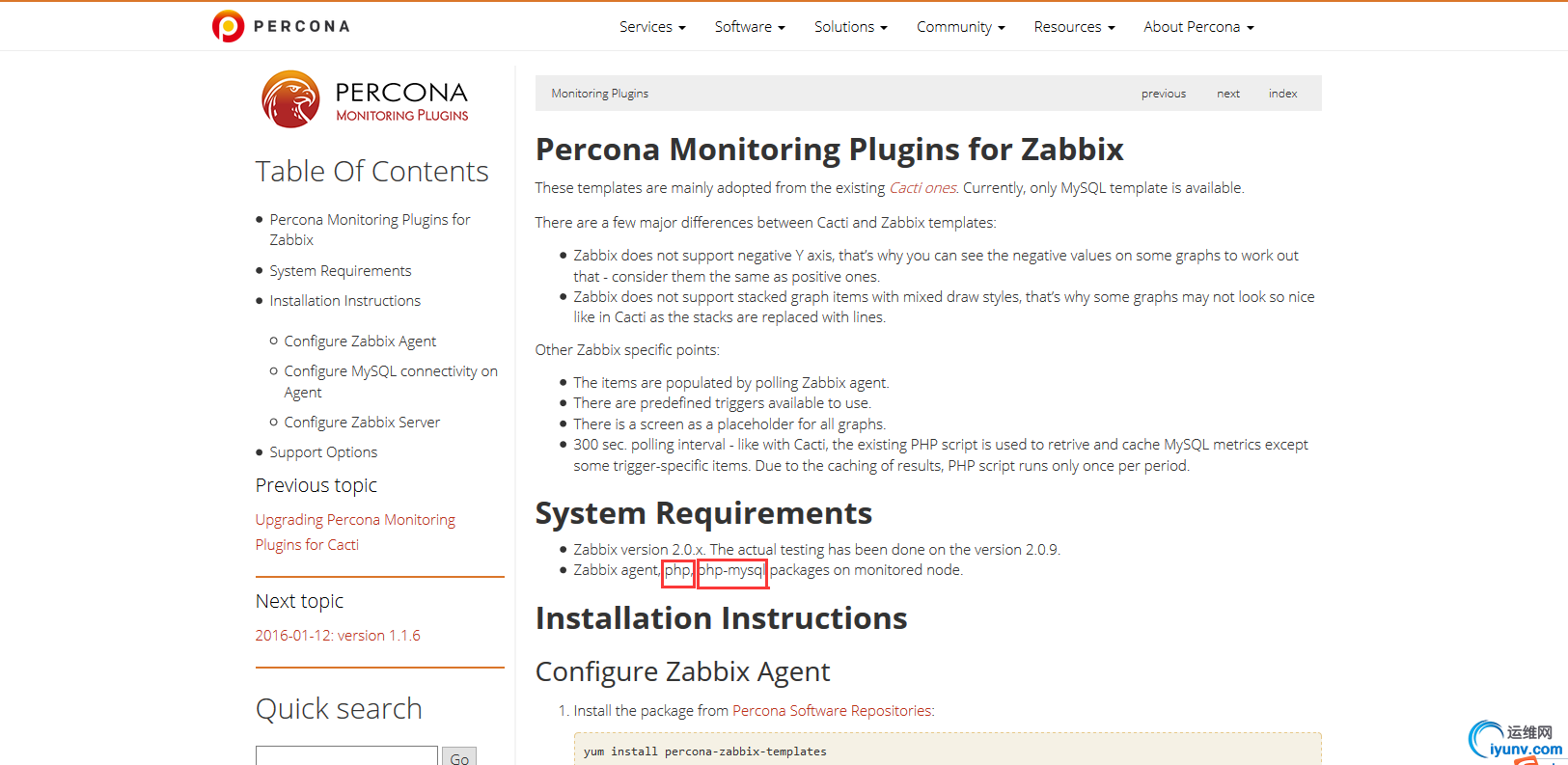Image resolution: width=1568 pixels, height=765 pixels.
Task: Jump to System Requirements in contents
Action: (340, 271)
